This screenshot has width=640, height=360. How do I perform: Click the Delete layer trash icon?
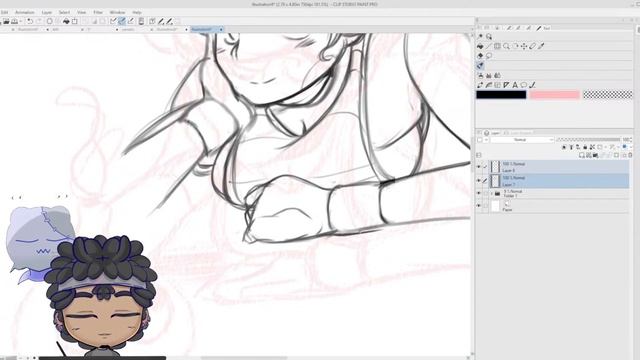(630, 155)
